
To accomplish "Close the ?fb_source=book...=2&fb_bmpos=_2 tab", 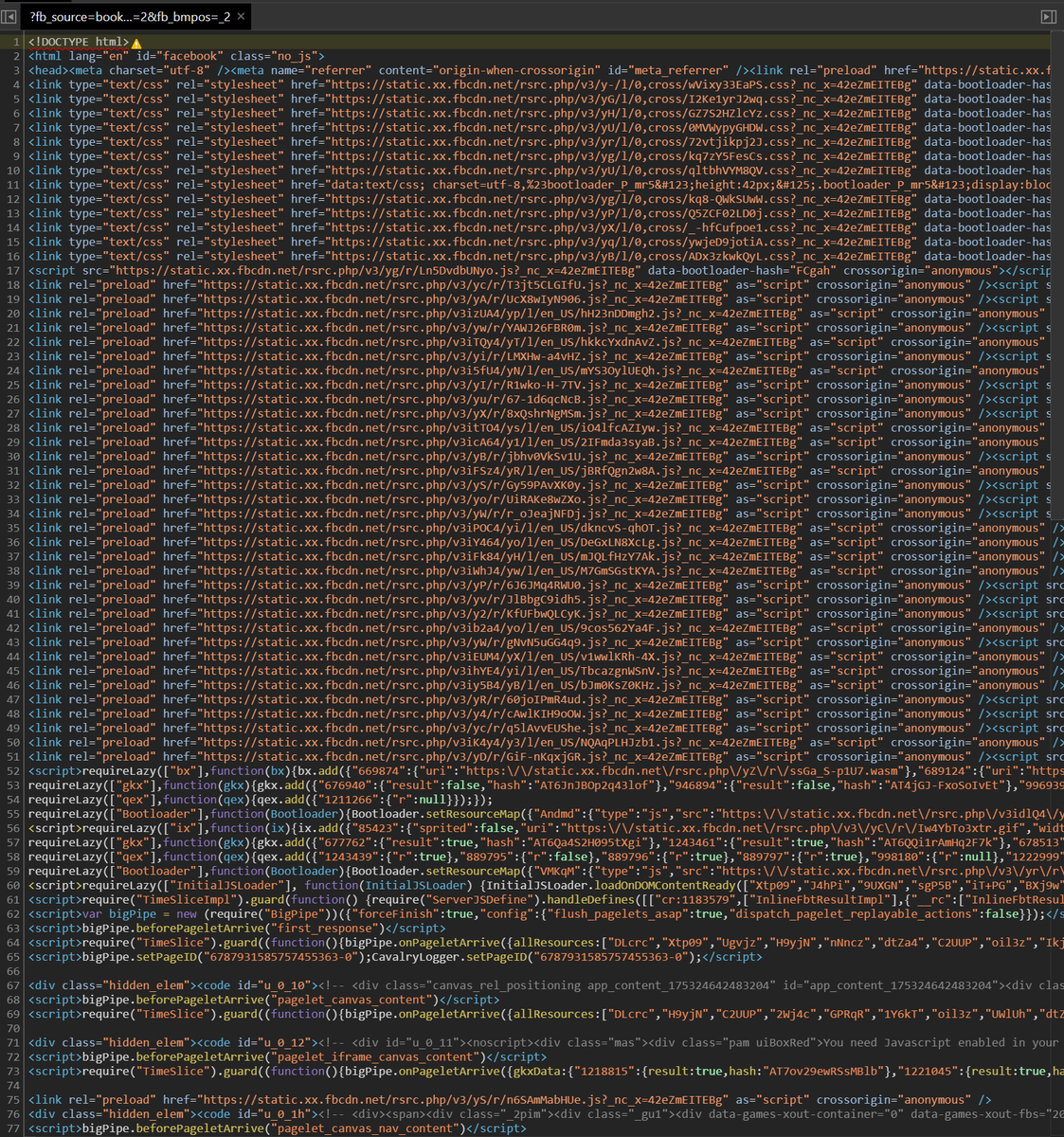I will [241, 16].
